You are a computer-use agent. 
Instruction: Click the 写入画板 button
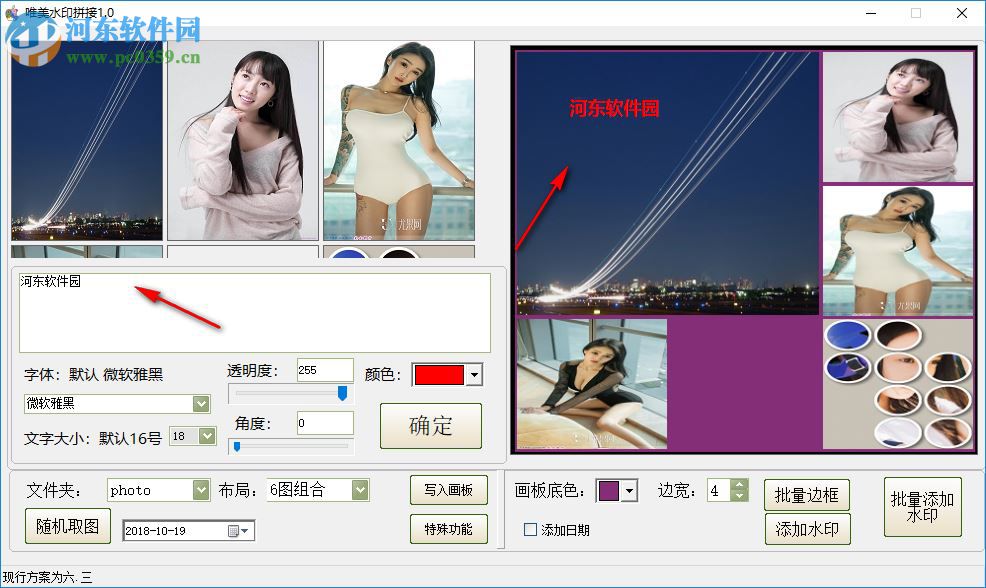tap(448, 490)
